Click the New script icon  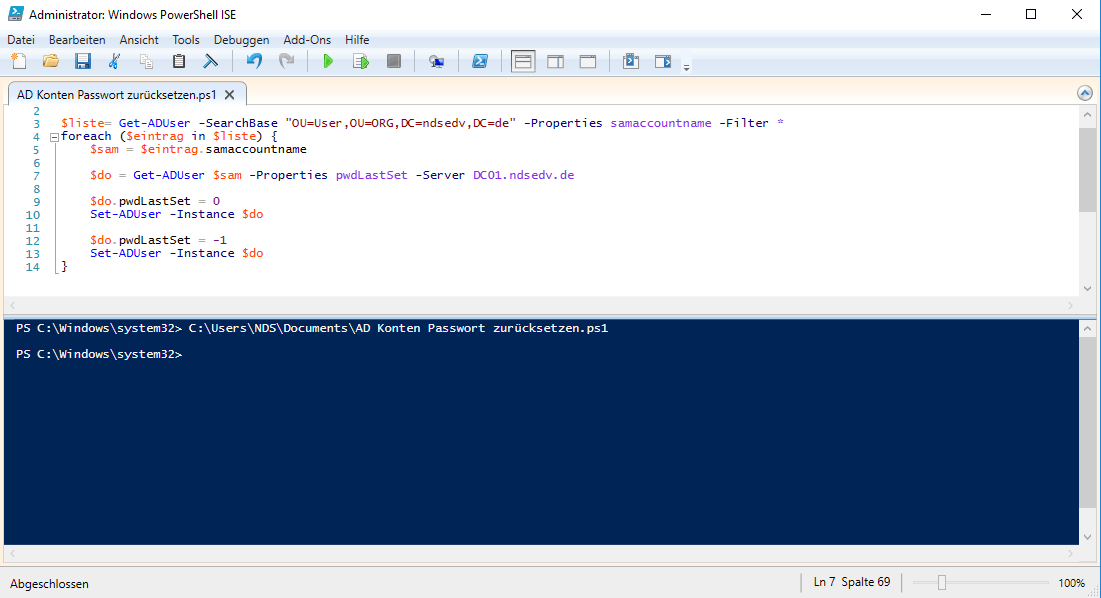coord(18,62)
